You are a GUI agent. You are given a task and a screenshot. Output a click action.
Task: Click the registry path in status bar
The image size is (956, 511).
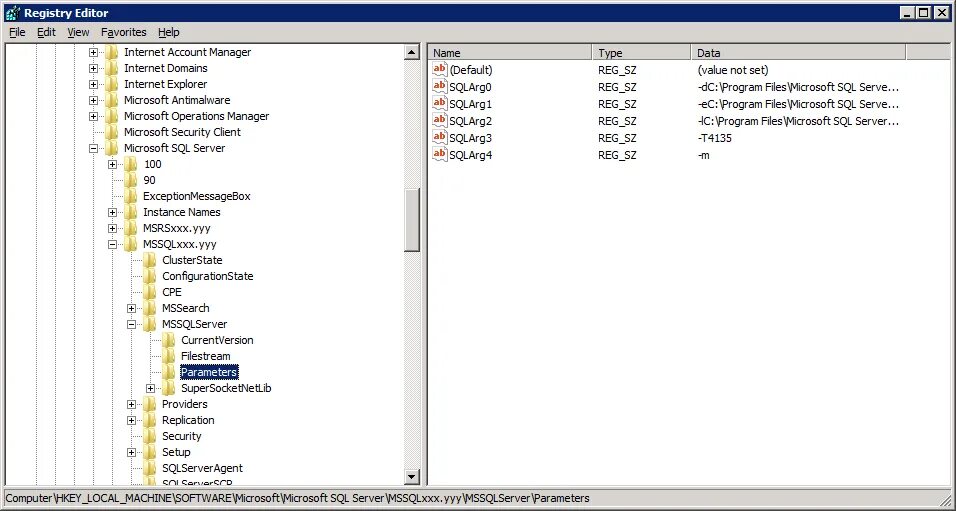point(298,498)
